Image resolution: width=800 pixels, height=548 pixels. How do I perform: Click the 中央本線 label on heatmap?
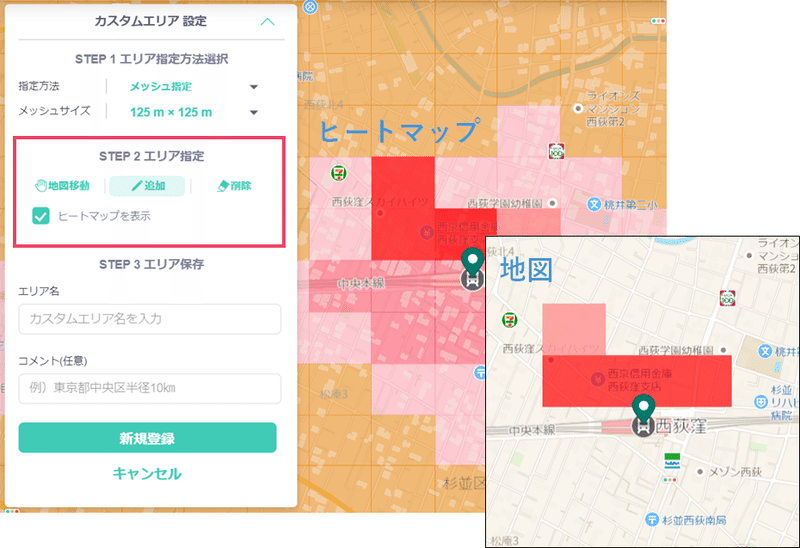[361, 283]
